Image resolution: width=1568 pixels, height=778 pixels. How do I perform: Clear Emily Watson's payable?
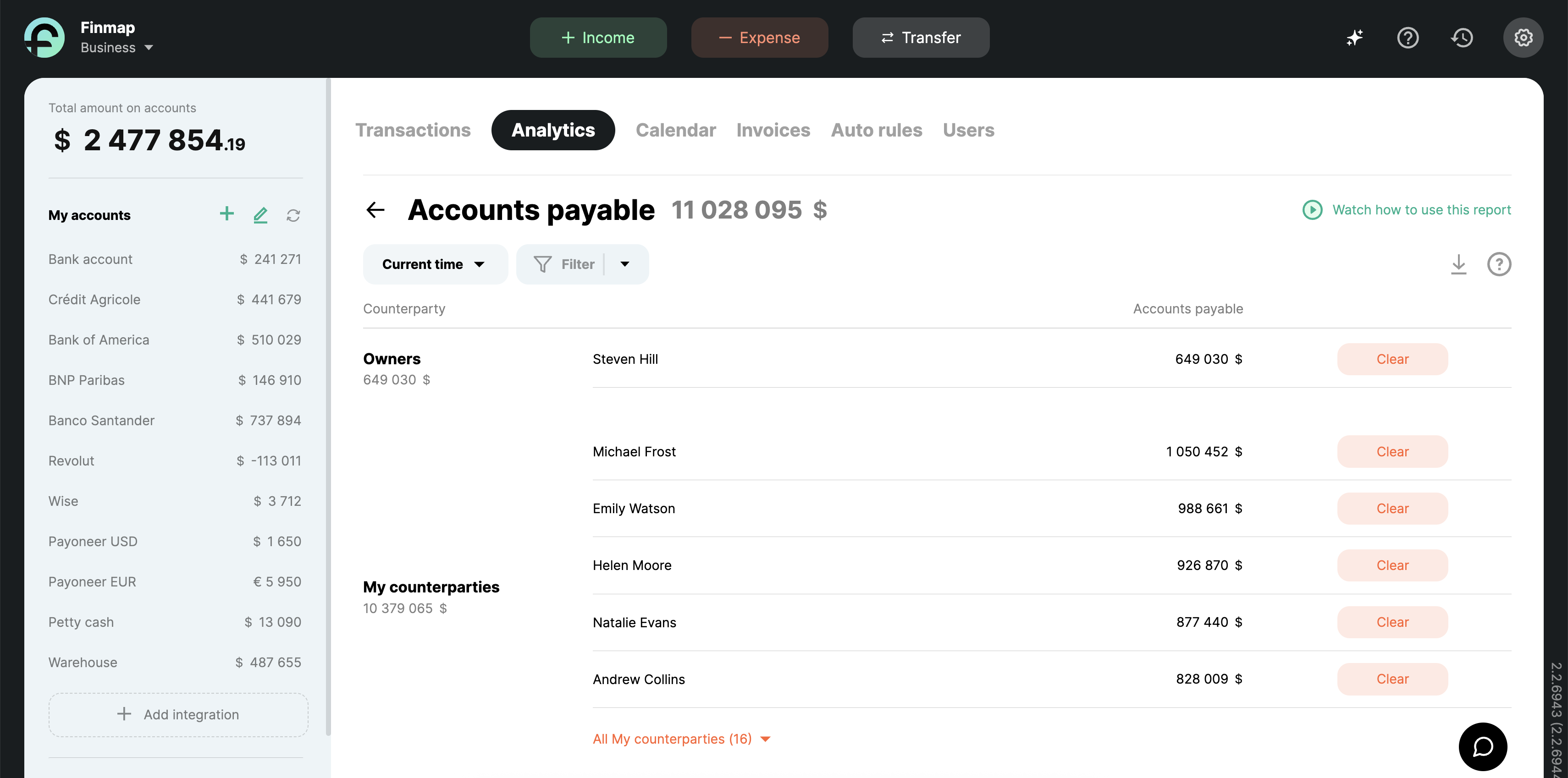click(x=1392, y=509)
